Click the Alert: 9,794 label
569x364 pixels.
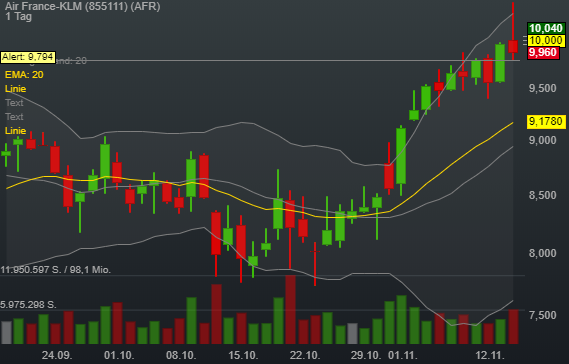tap(28, 57)
